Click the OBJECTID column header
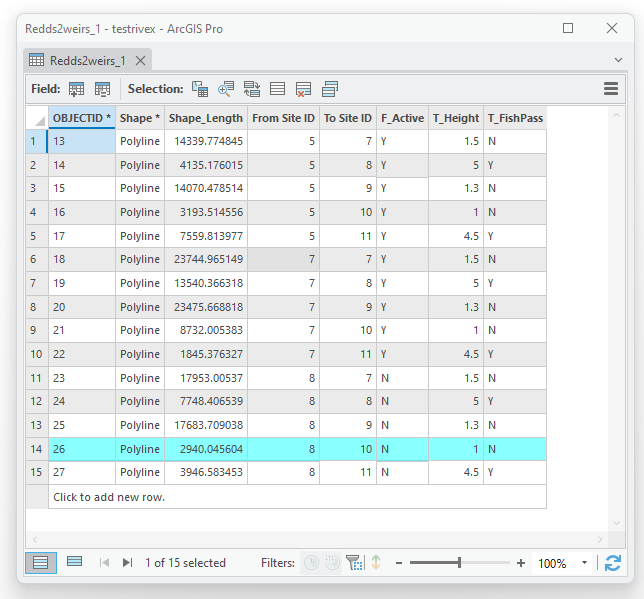The image size is (644, 599). point(82,118)
